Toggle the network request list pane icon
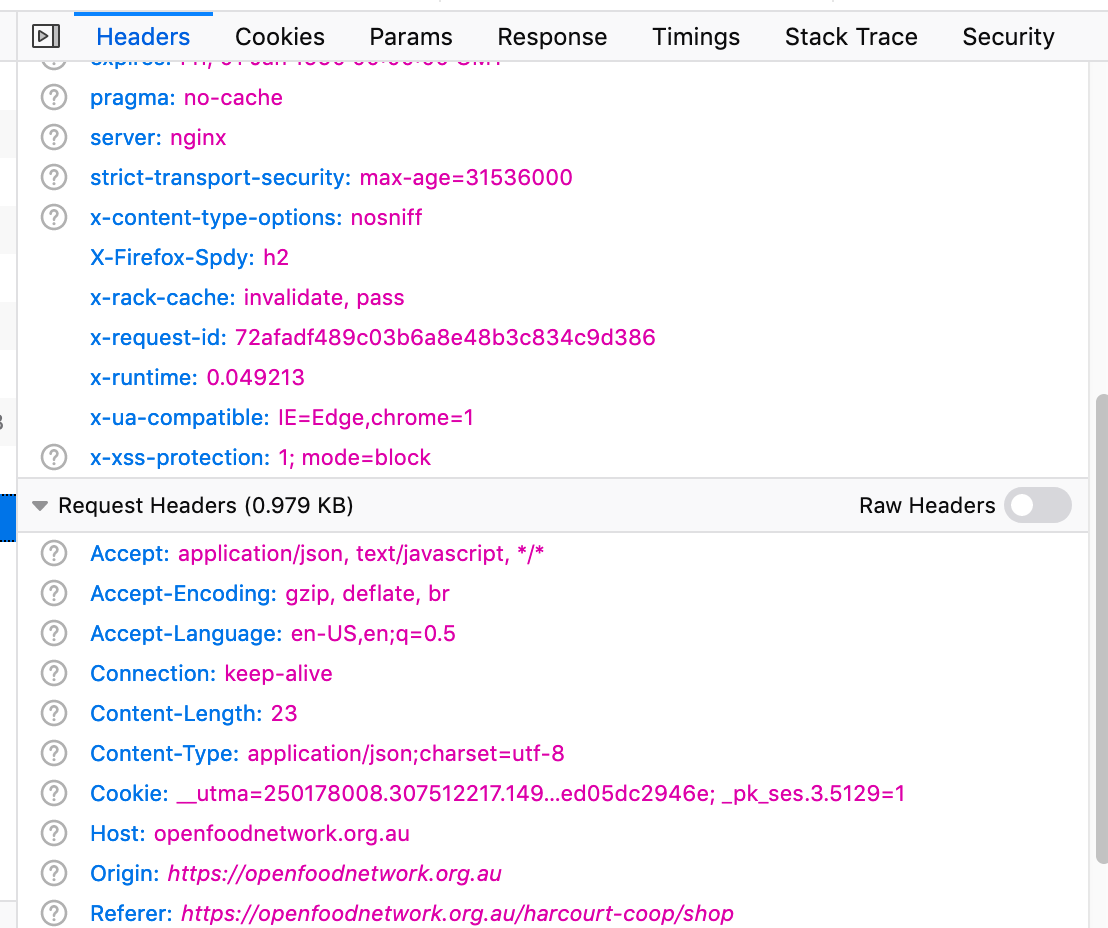Viewport: 1108px width, 928px height. (x=46, y=36)
